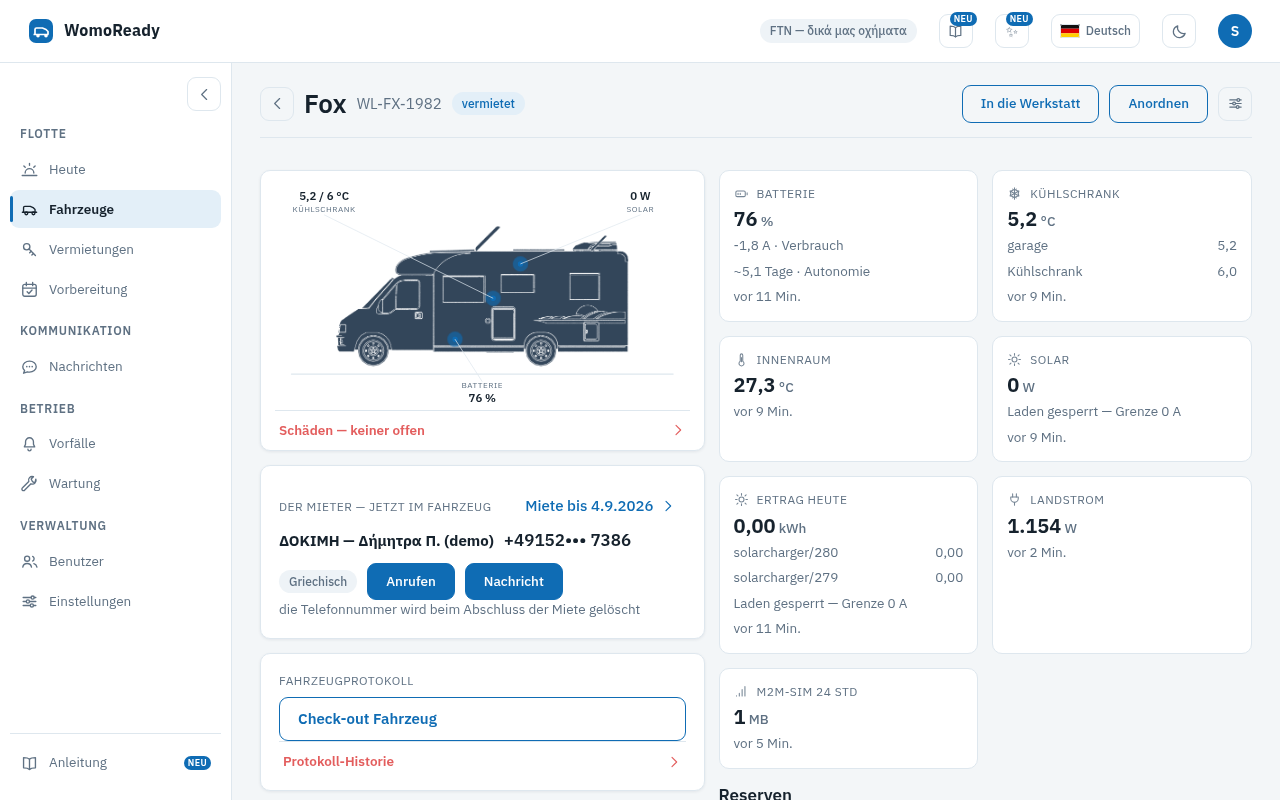Click Miete bis 4.9.2026 link

[599, 506]
